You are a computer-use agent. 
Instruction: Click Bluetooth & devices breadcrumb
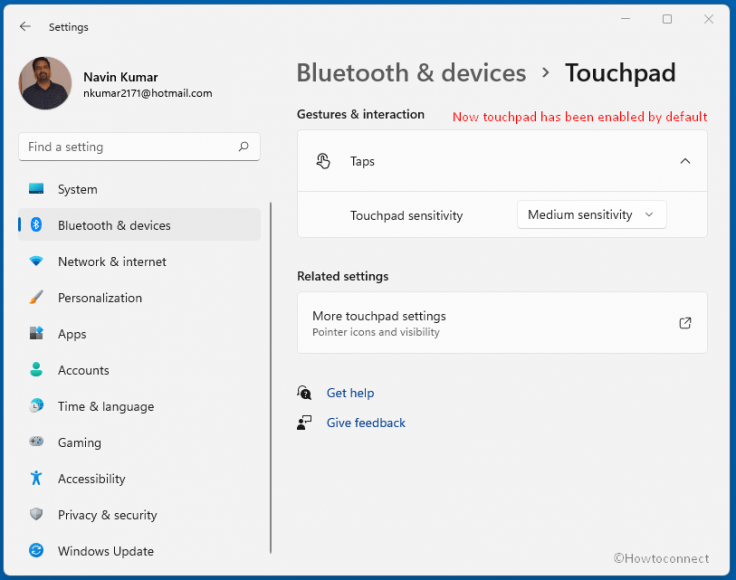pyautogui.click(x=411, y=73)
